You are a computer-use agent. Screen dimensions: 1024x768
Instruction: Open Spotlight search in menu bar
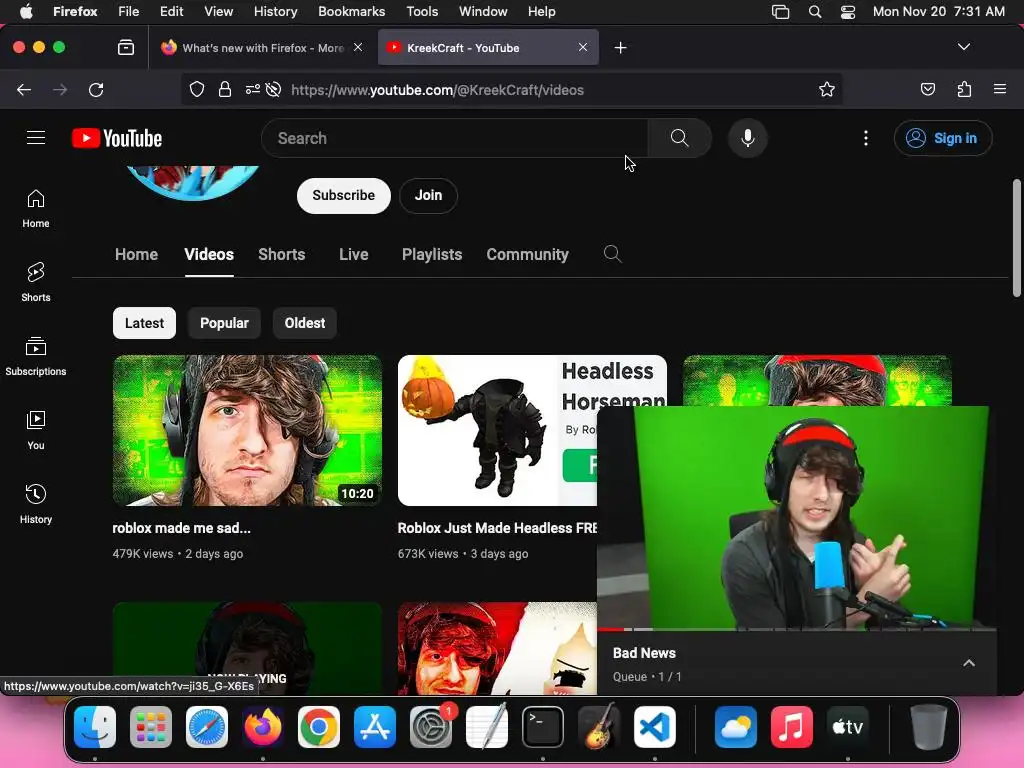coord(814,12)
